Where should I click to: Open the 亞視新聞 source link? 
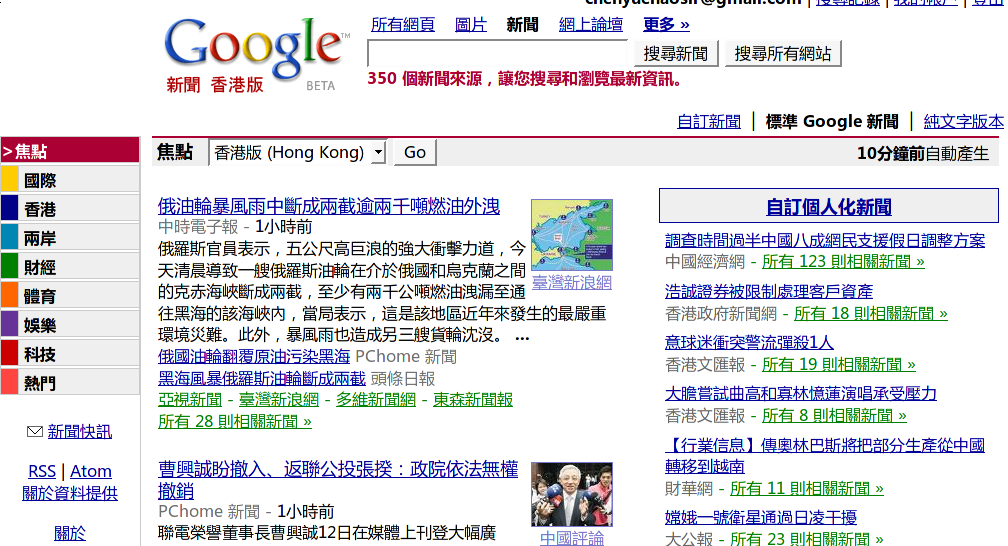[x=190, y=399]
